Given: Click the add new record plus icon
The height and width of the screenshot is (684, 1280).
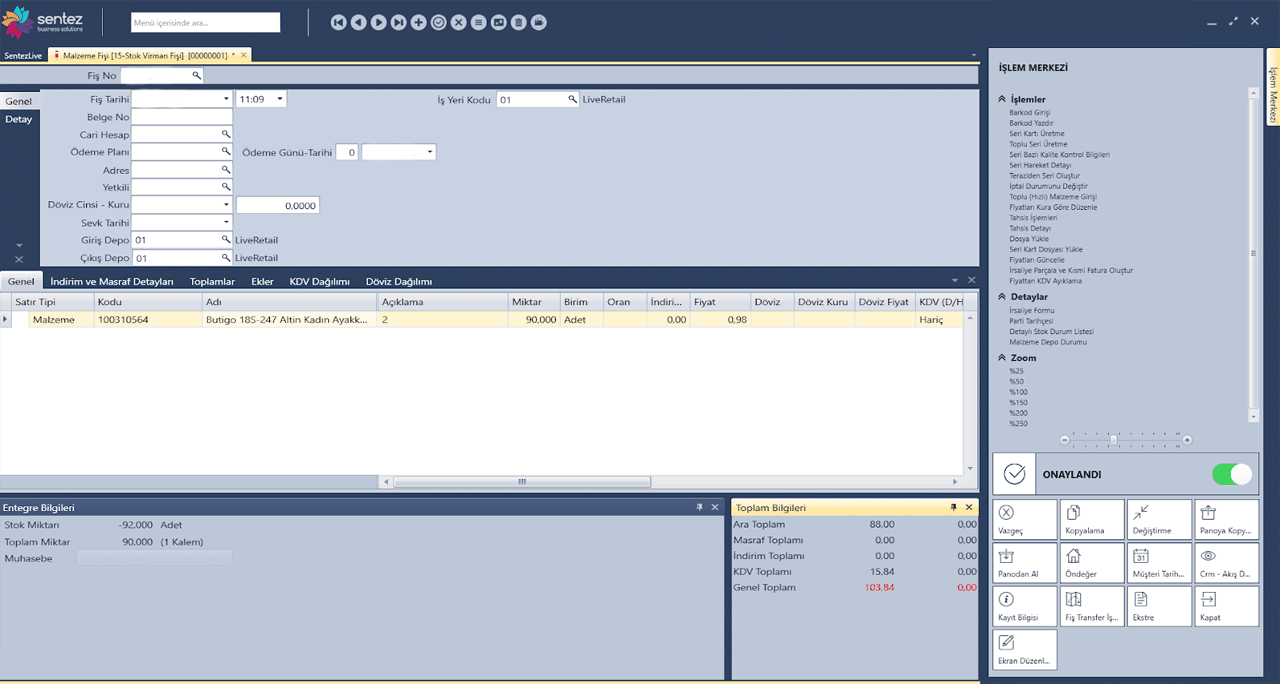Looking at the screenshot, I should 418,22.
